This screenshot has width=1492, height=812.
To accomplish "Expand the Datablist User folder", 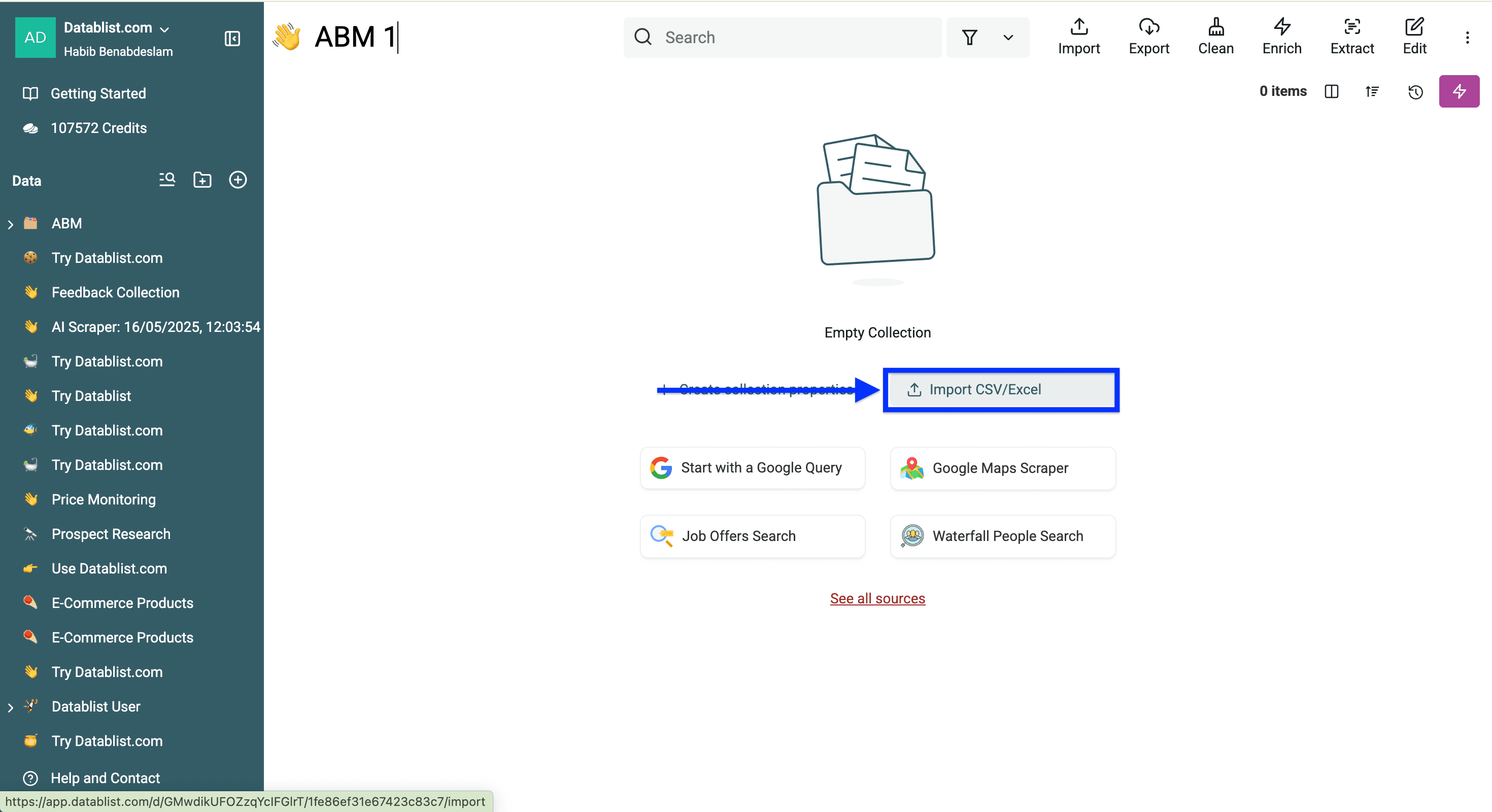I will (x=11, y=707).
